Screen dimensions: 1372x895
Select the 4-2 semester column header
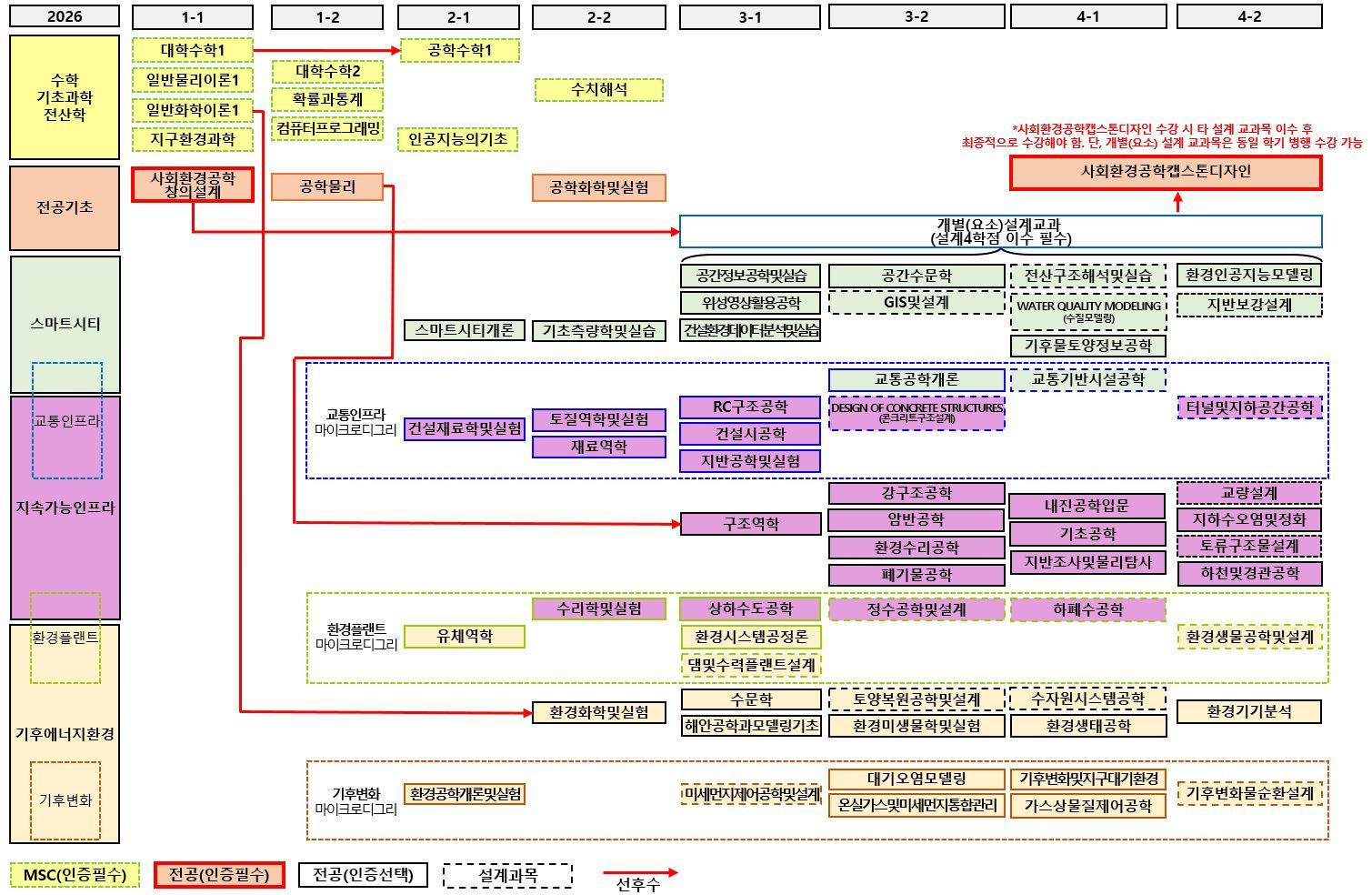click(x=1249, y=16)
